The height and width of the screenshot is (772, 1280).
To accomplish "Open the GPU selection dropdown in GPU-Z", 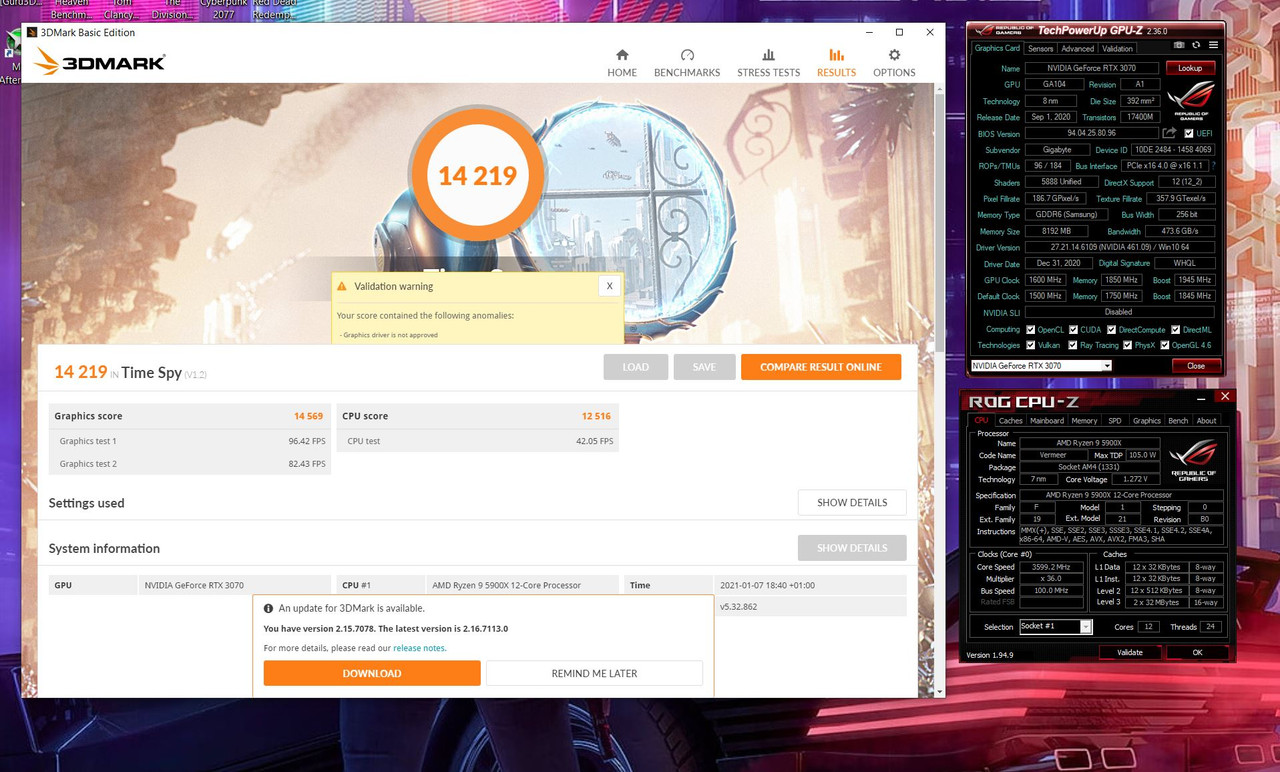I will point(1041,366).
